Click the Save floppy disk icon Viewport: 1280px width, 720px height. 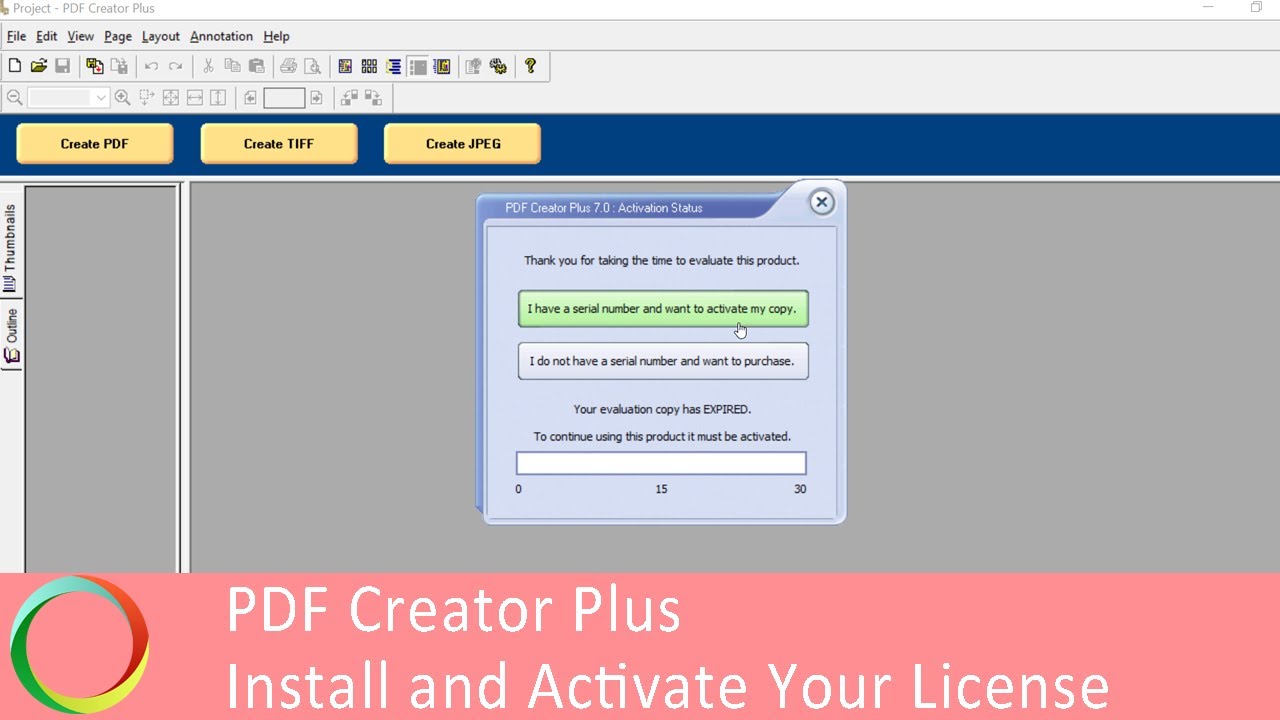point(62,66)
